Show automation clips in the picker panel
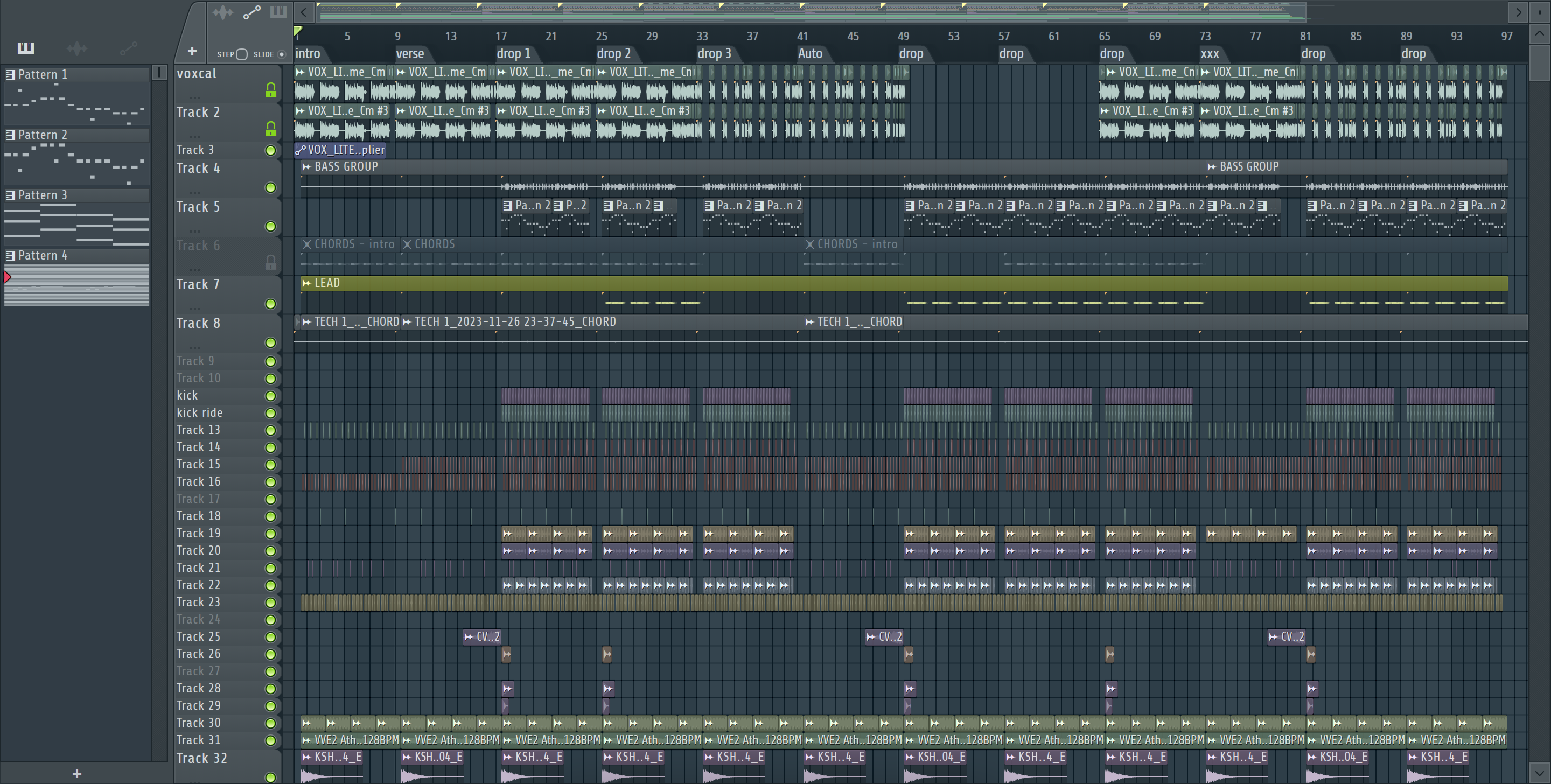1551x784 pixels. pos(128,48)
